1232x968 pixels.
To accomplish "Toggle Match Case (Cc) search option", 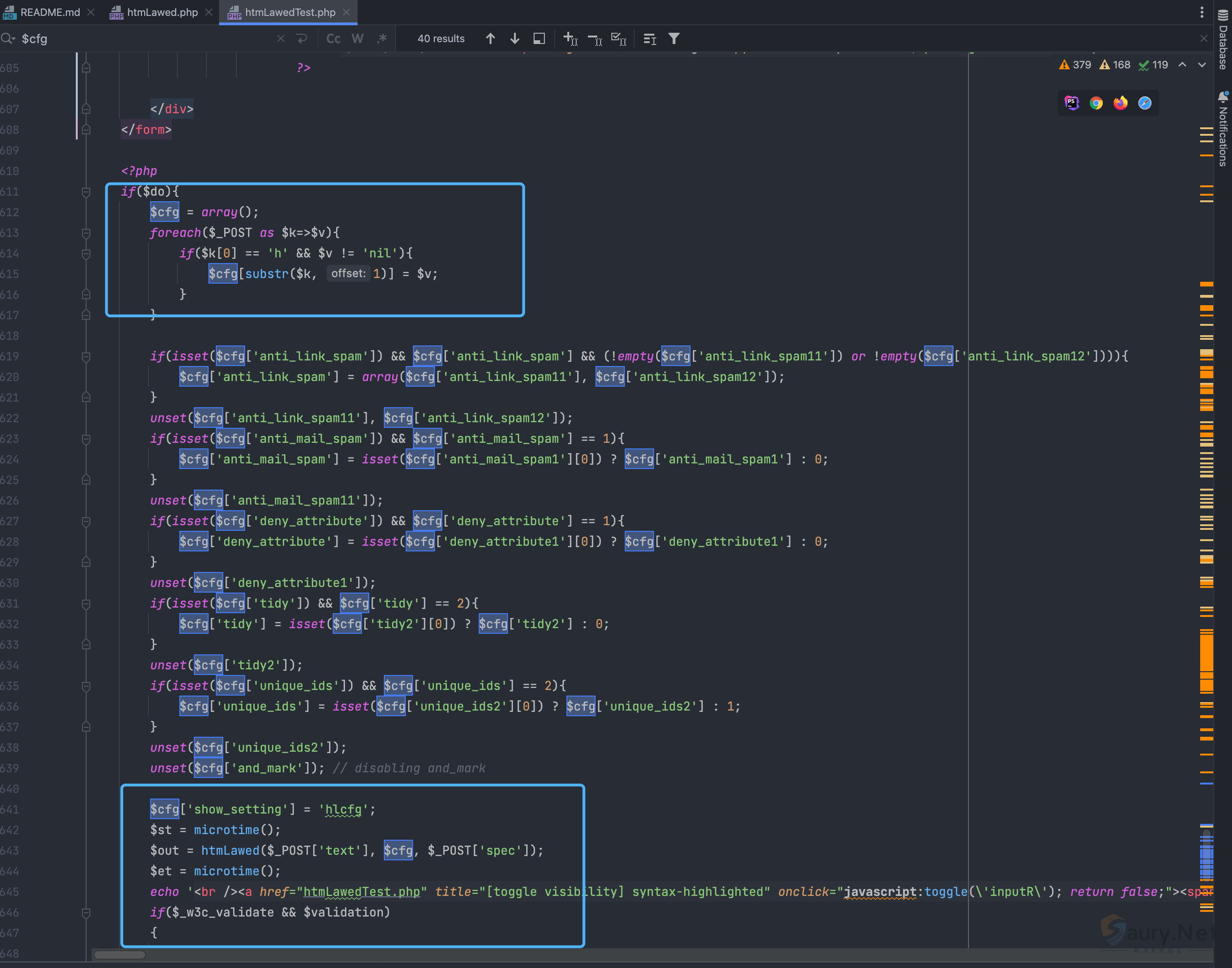I will pos(333,38).
